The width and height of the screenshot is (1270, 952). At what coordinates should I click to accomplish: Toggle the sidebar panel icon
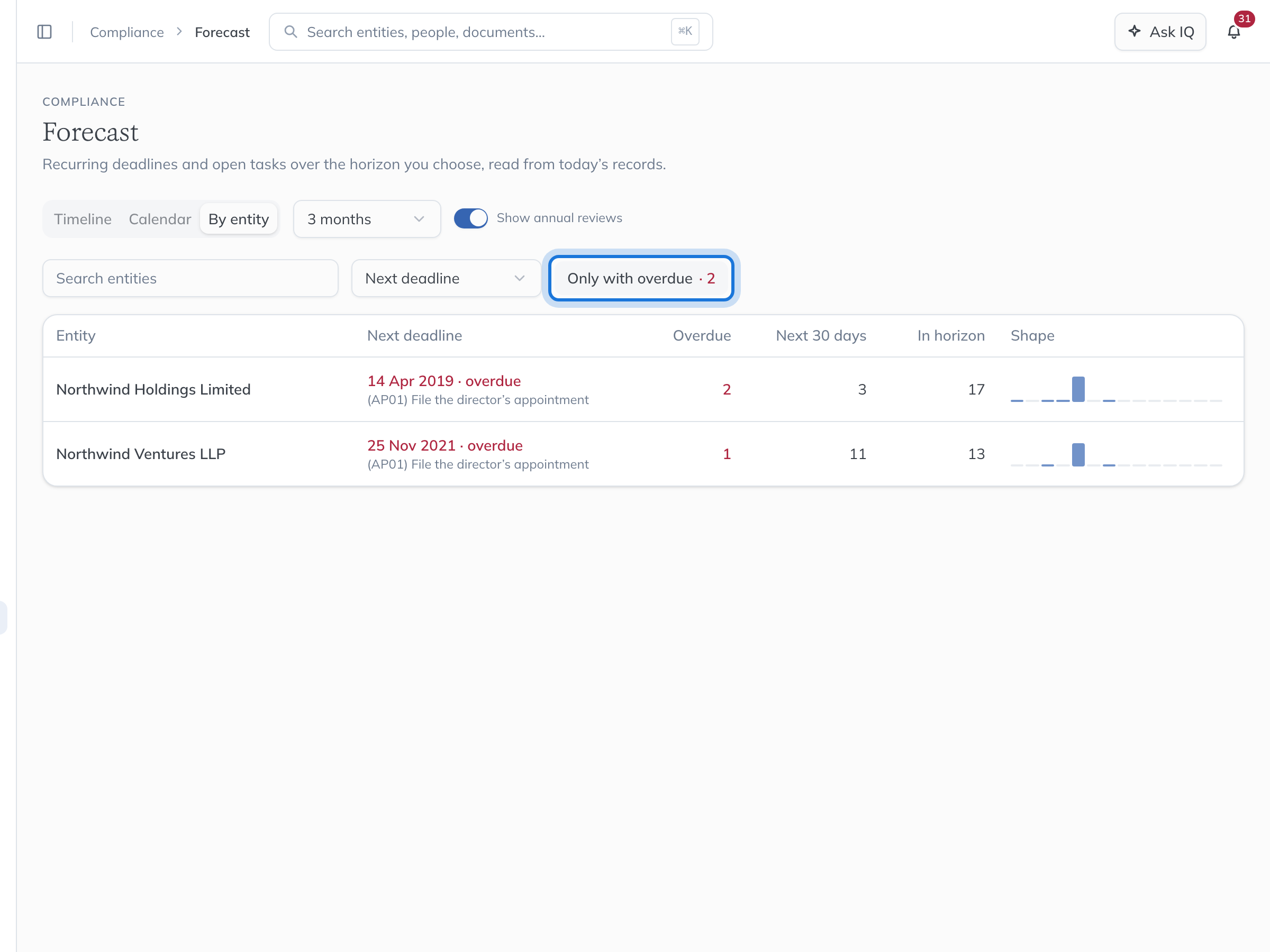[44, 32]
